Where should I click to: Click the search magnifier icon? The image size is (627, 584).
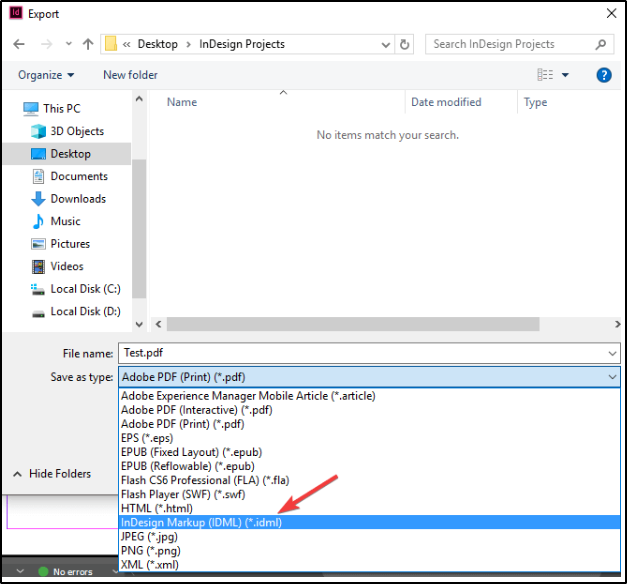click(600, 44)
